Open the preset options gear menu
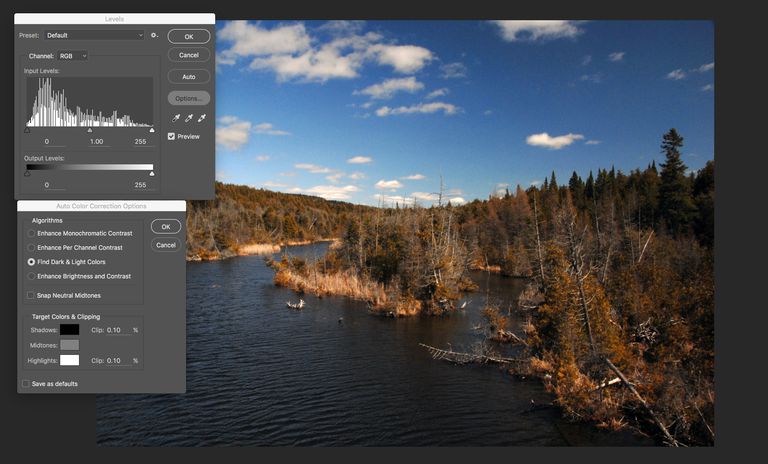Viewport: 768px width, 464px height. (155, 35)
